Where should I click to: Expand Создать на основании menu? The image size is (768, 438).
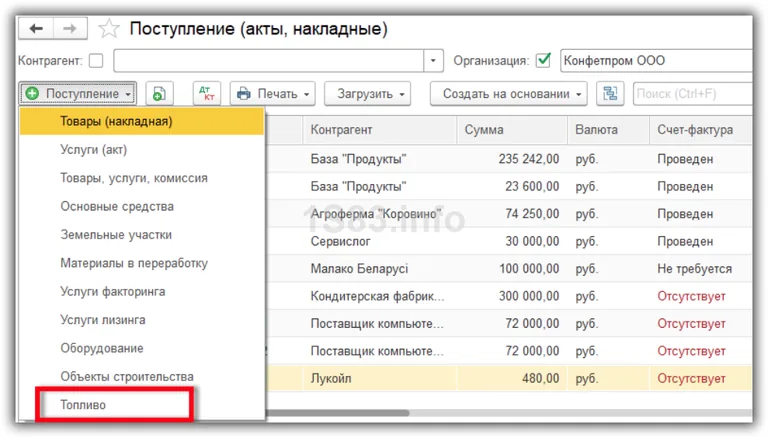click(508, 94)
